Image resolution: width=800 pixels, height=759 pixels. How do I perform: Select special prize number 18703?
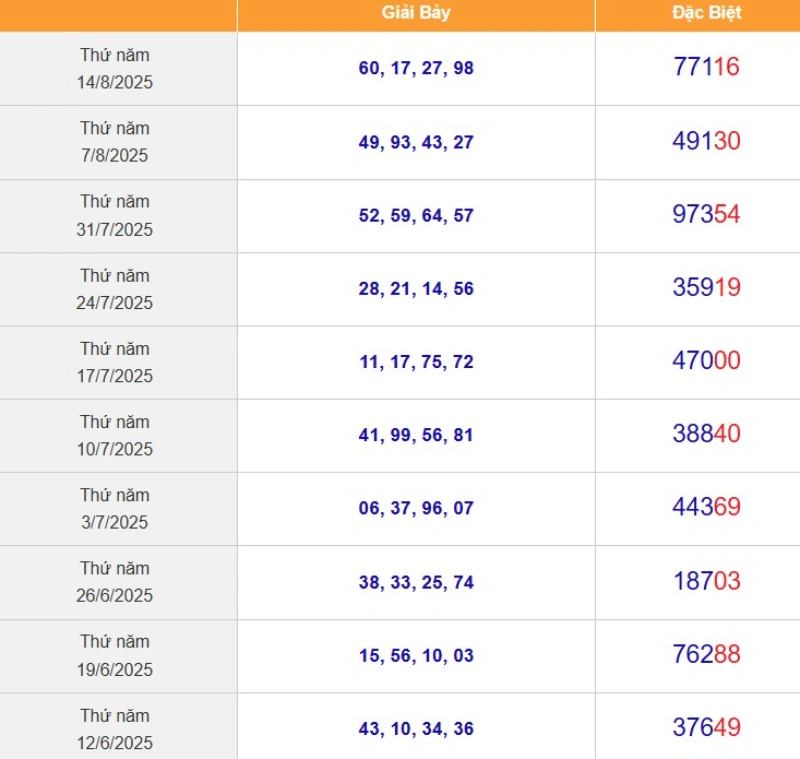pyautogui.click(x=706, y=581)
